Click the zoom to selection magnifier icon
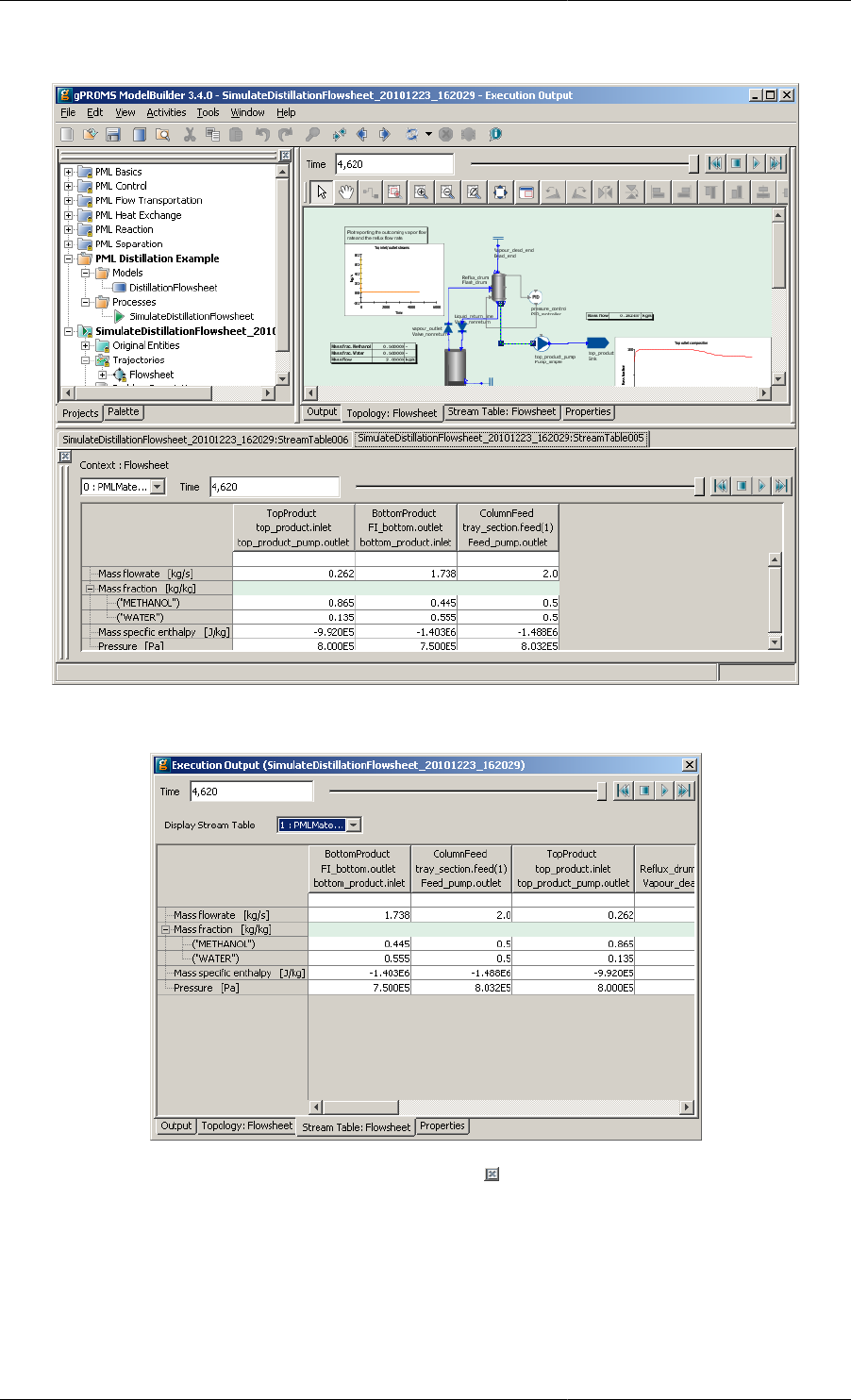851x1400 pixels. pos(475,192)
